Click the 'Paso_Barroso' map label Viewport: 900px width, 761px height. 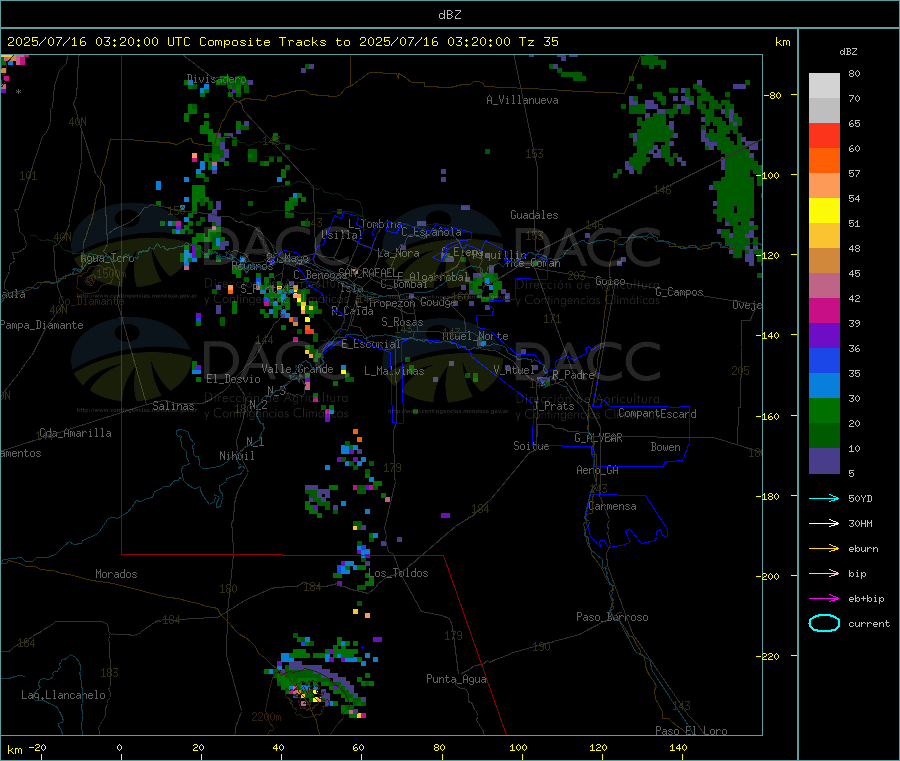click(x=612, y=617)
